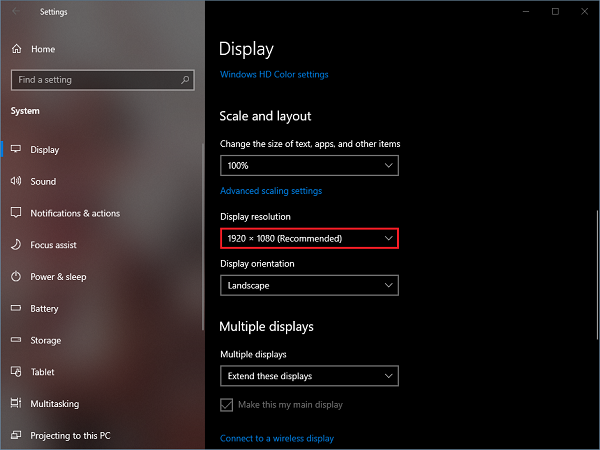Go to Multitasking settings

54,404
